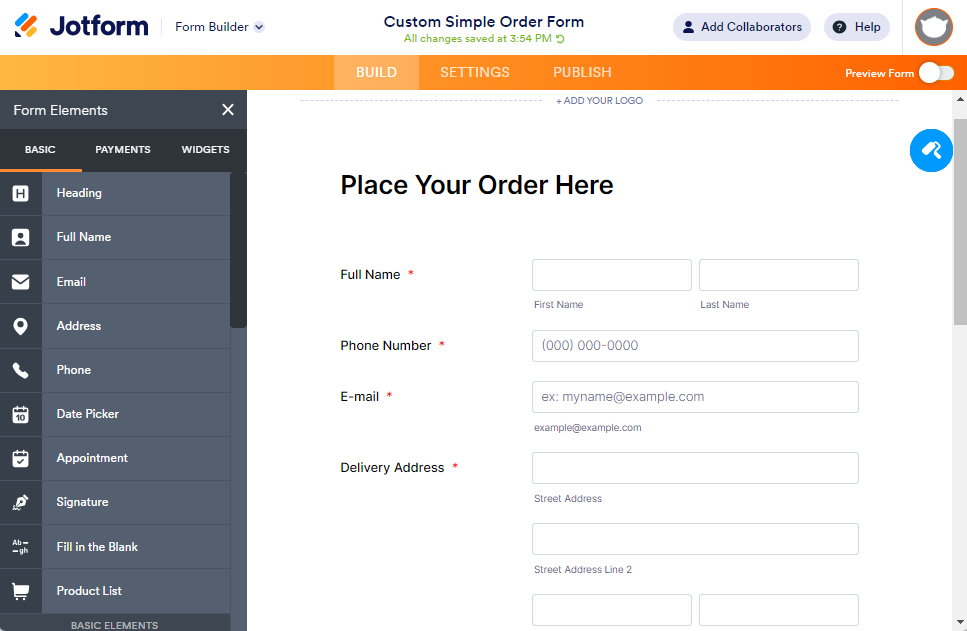967x631 pixels.
Task: Select the Delivery Address field label
Action: pos(392,468)
